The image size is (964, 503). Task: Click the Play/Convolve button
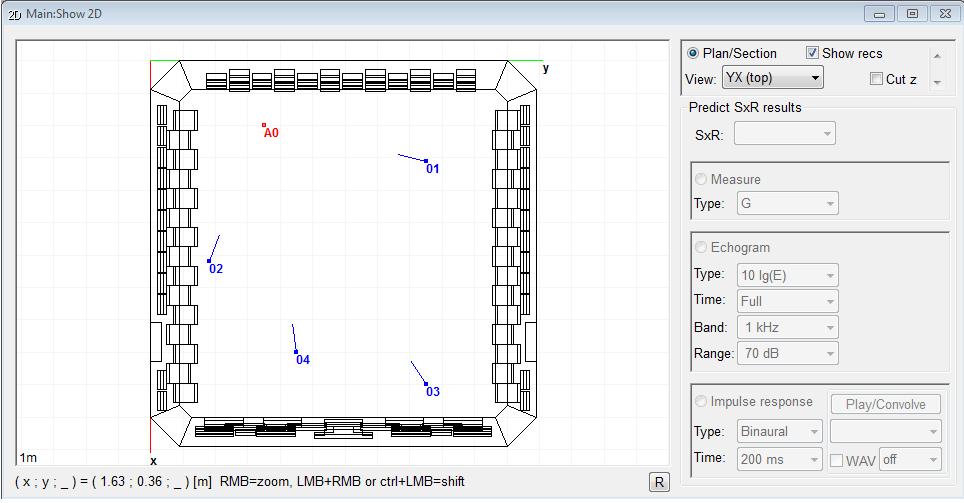click(x=886, y=404)
